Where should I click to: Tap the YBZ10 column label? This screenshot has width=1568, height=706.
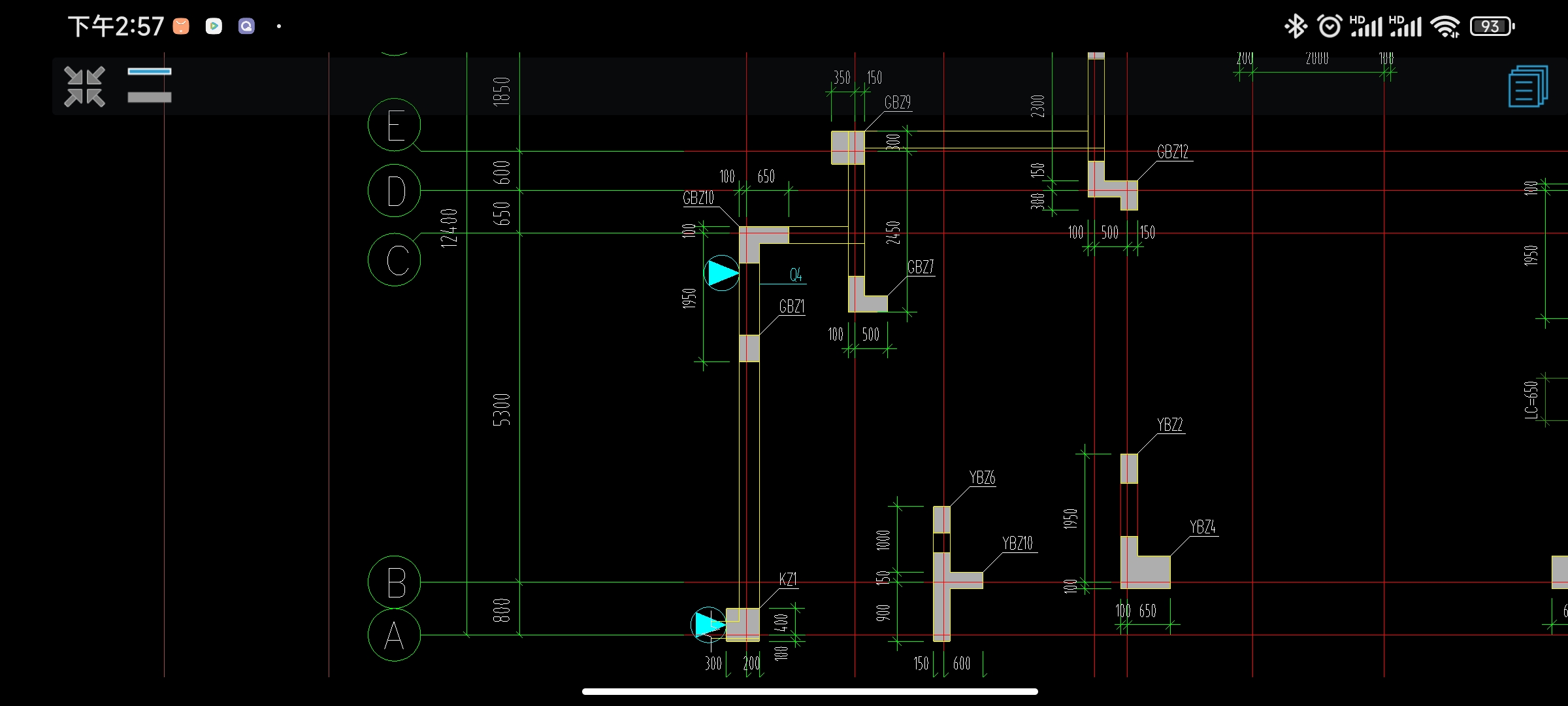pos(1018,544)
